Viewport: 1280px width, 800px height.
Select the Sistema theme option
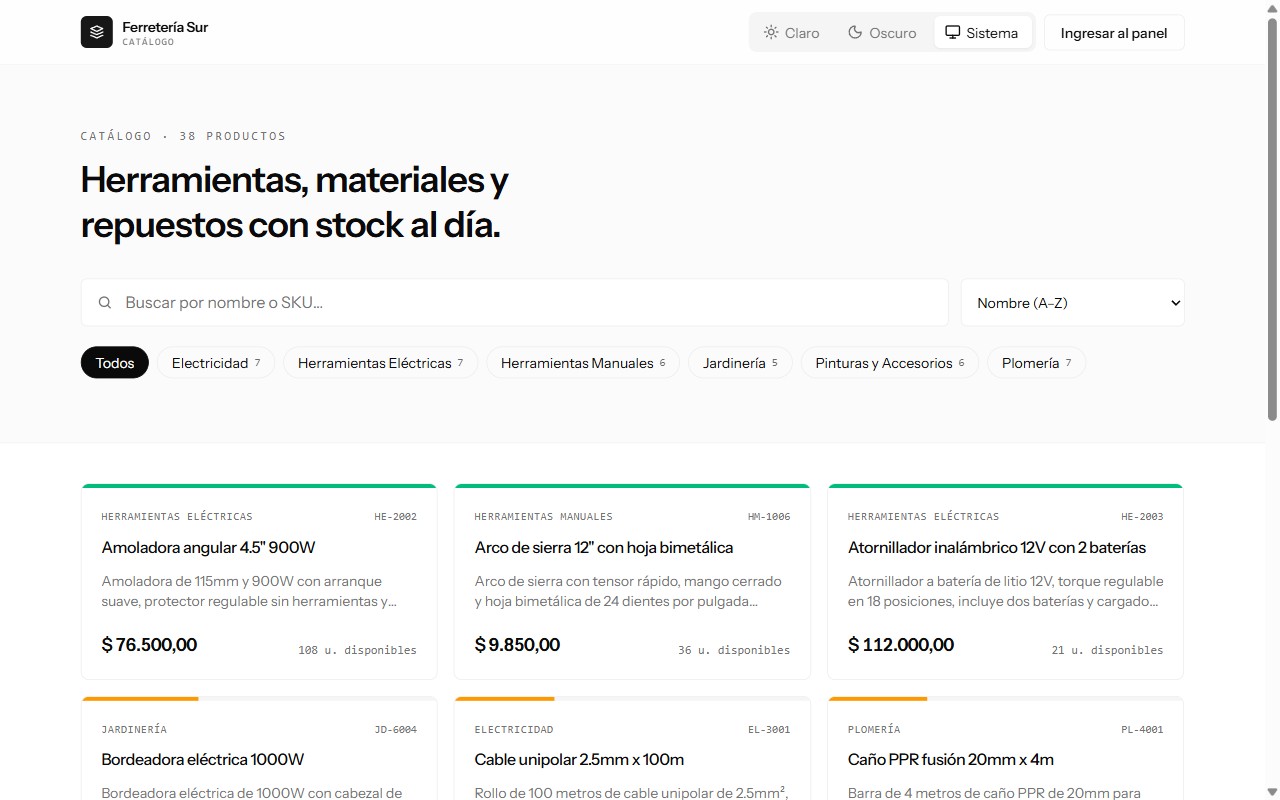(x=982, y=32)
